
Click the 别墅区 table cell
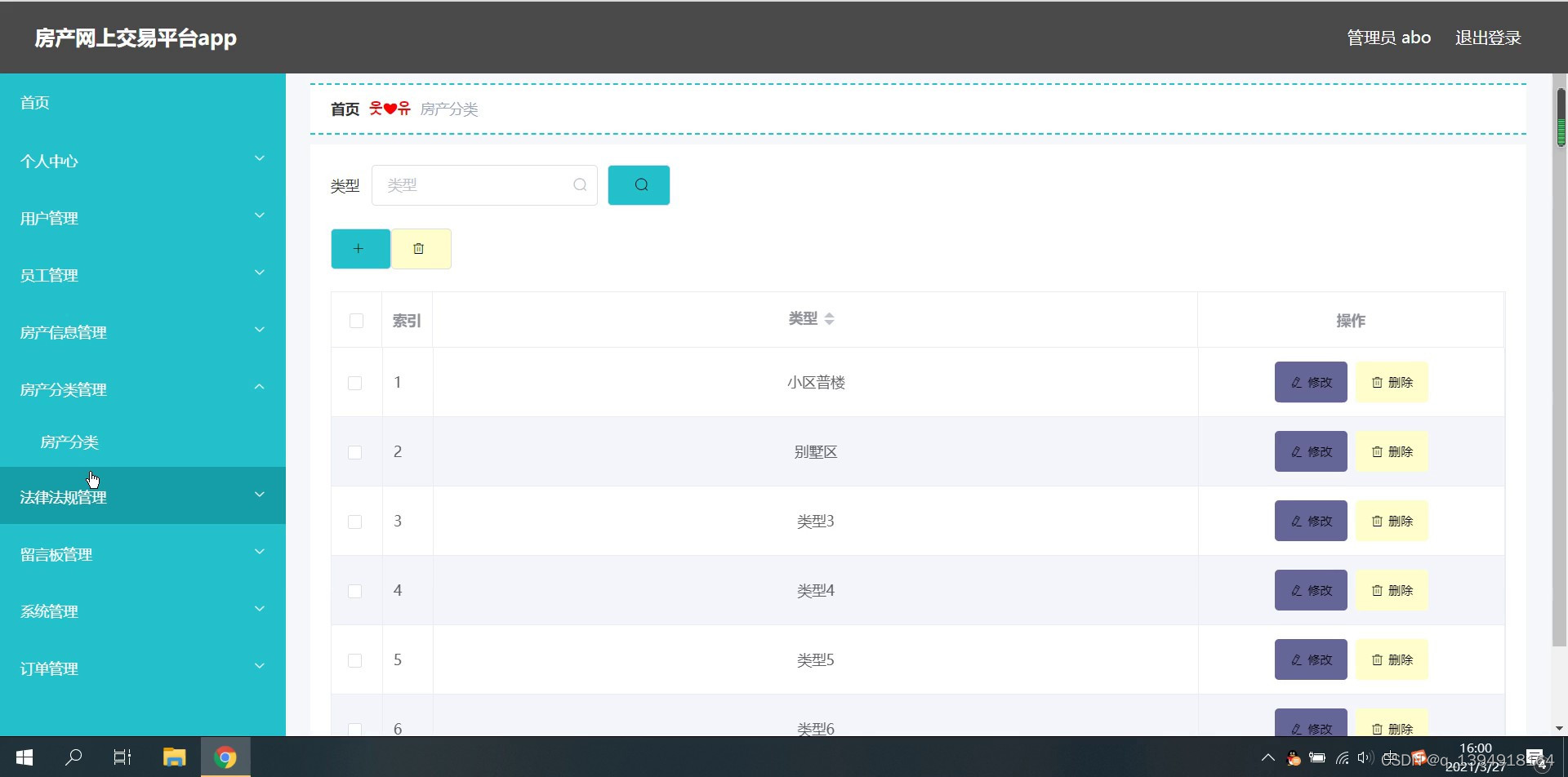pos(816,451)
